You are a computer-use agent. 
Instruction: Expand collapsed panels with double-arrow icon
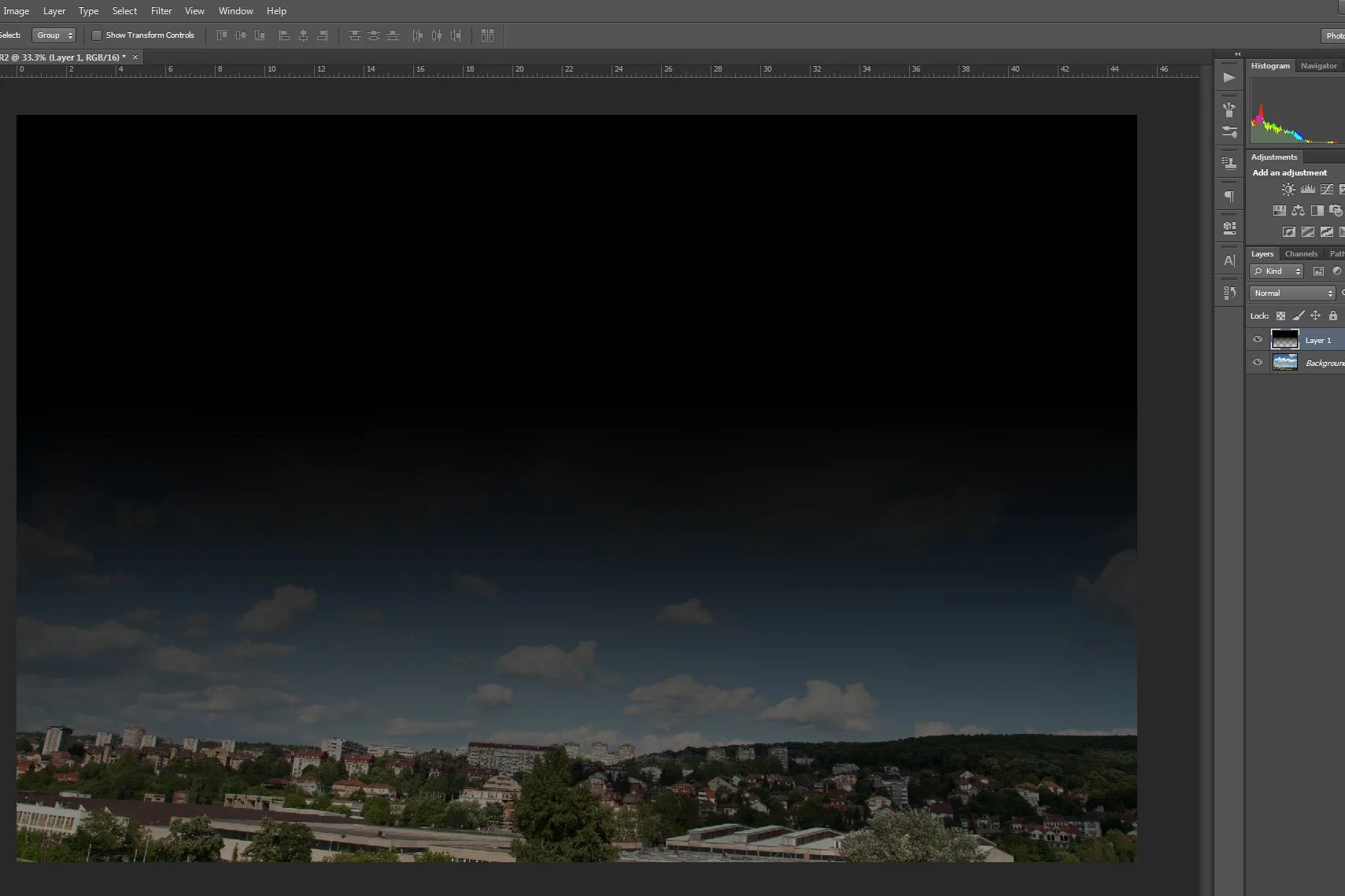coord(1237,54)
